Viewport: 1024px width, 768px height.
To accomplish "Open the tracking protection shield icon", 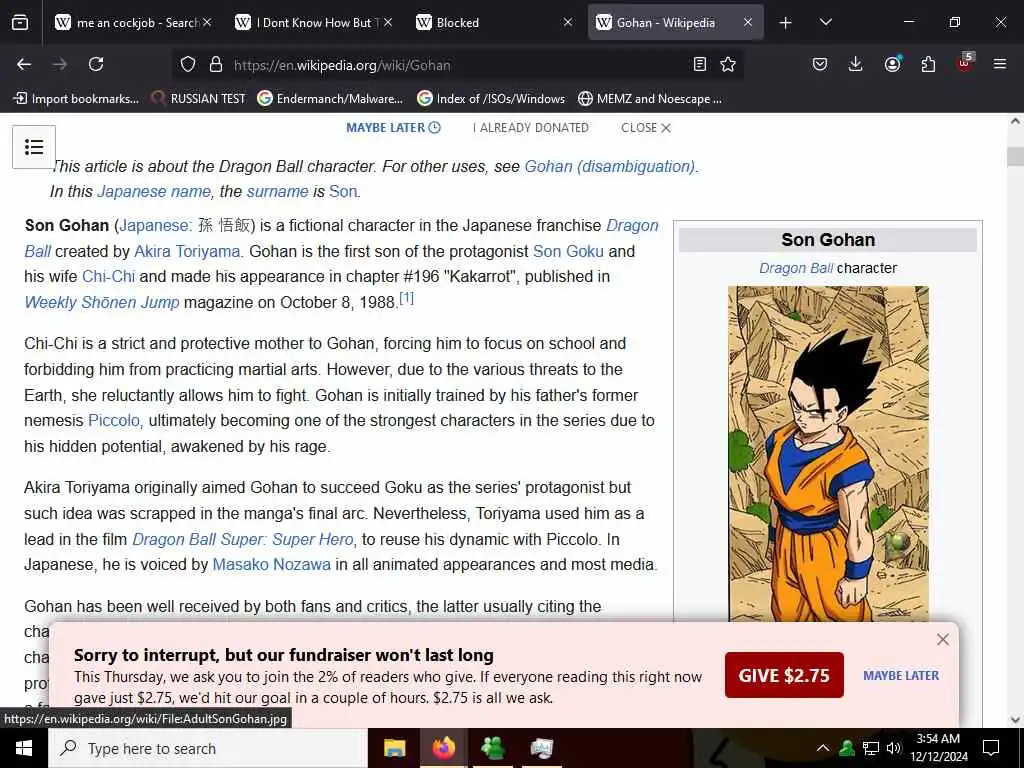I will [x=188, y=65].
